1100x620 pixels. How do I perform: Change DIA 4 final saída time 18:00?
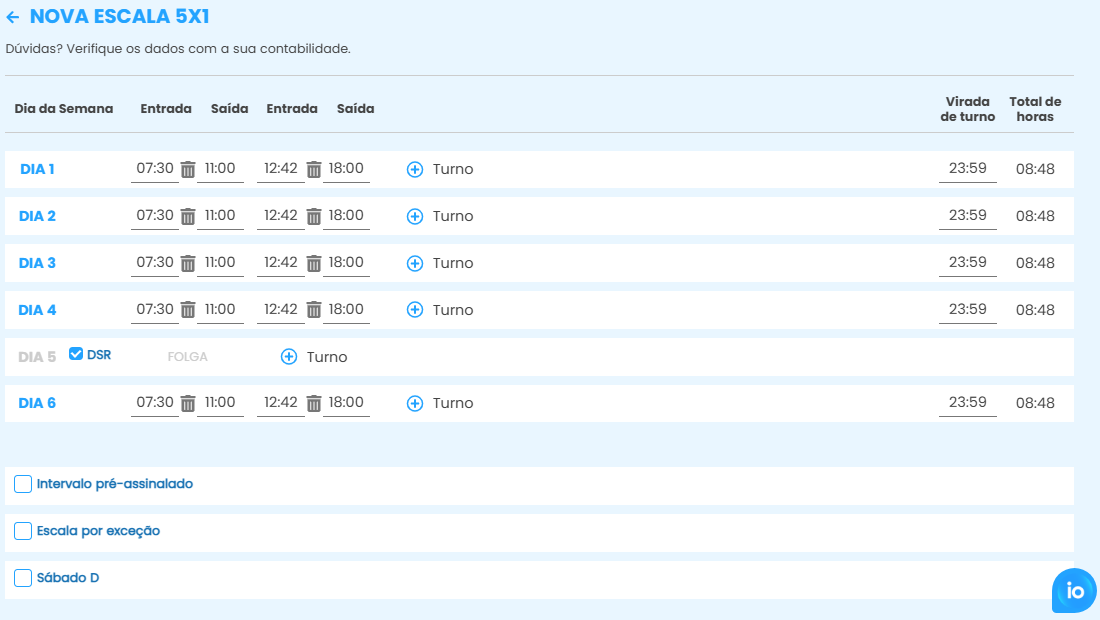click(346, 310)
